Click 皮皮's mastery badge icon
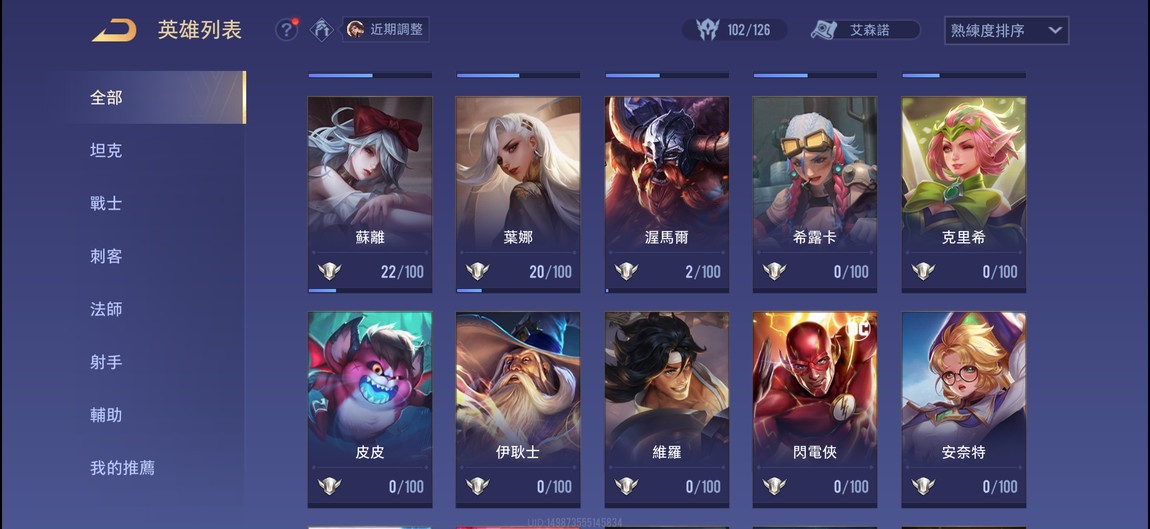Viewport: 1150px width, 529px height. click(x=329, y=486)
